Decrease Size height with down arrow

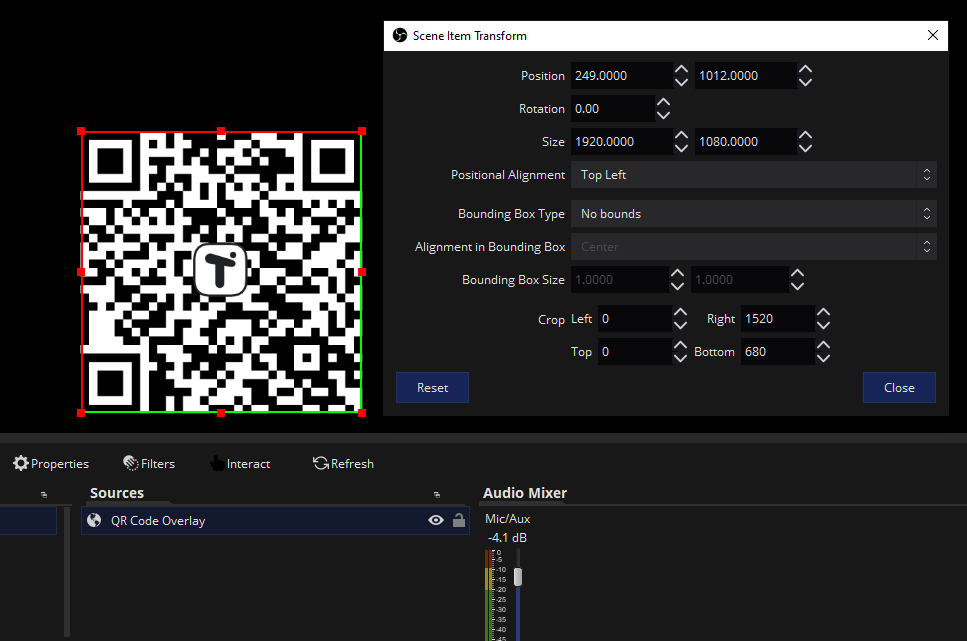click(x=805, y=148)
